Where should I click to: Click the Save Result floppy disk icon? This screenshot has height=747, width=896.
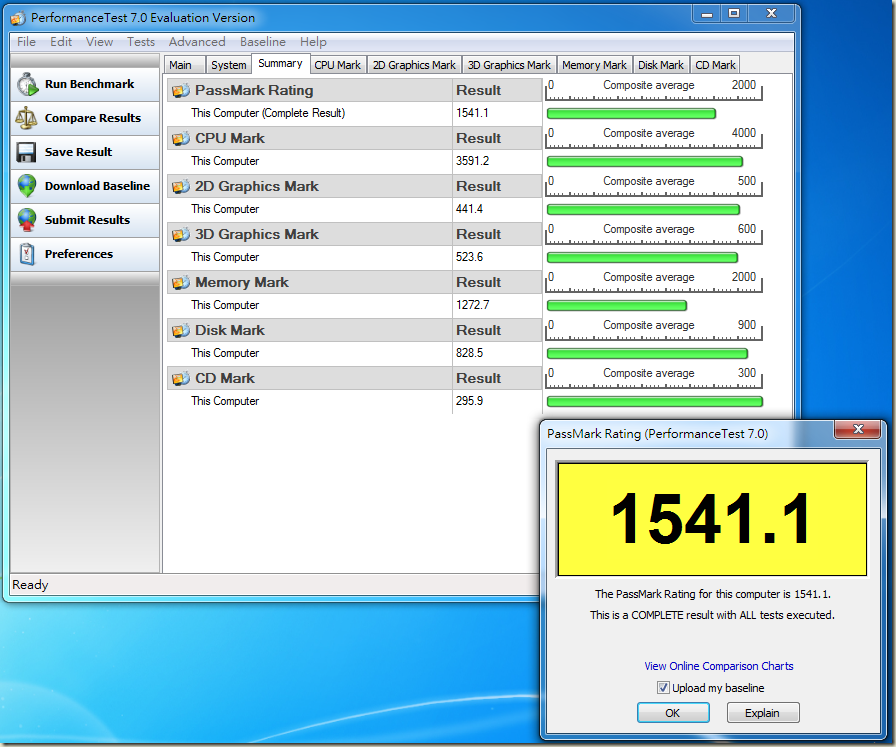(27, 152)
